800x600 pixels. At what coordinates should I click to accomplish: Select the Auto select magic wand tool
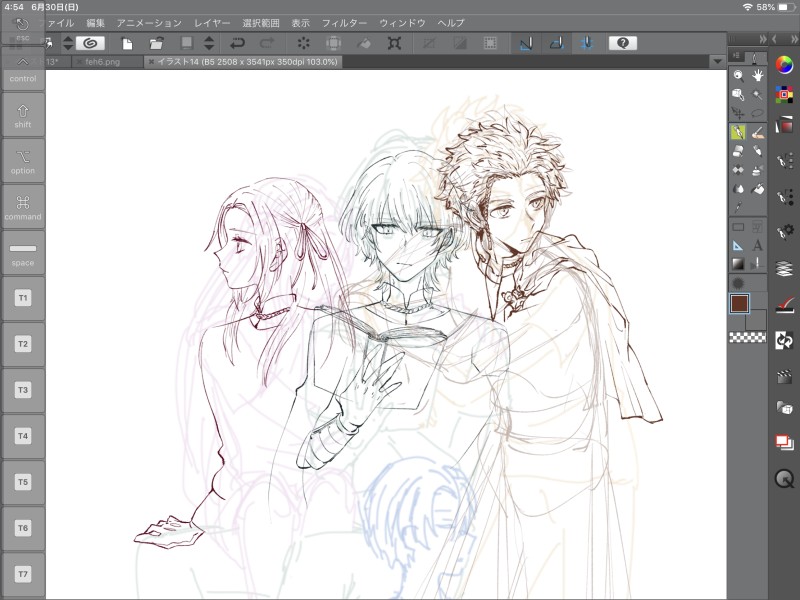758,94
